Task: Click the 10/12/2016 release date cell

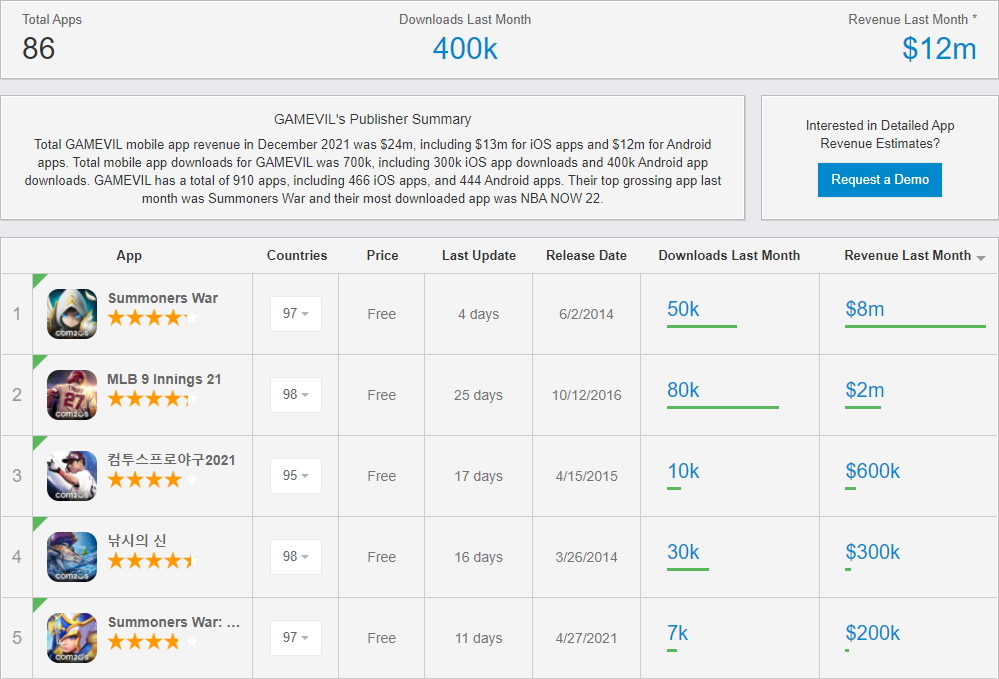Action: [x=586, y=395]
